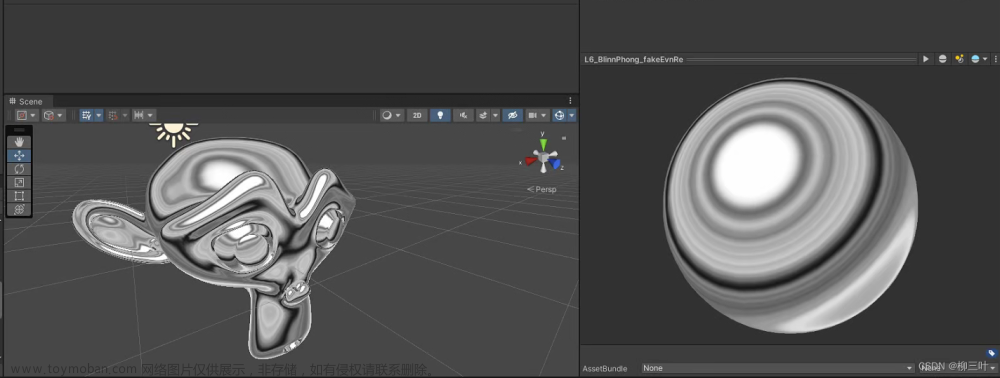Switch to the Scene tab
This screenshot has height=378, width=1000.
27,101
